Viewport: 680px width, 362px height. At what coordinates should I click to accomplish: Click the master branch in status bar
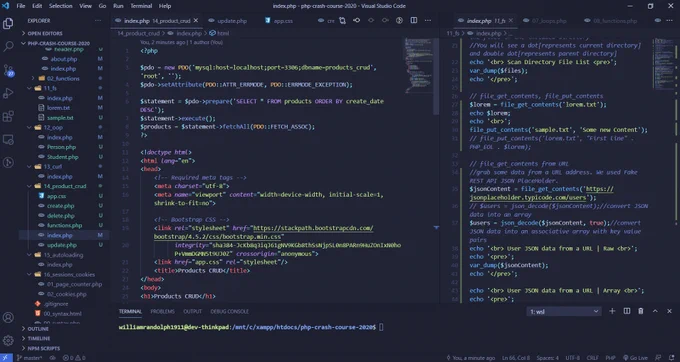(x=29, y=358)
